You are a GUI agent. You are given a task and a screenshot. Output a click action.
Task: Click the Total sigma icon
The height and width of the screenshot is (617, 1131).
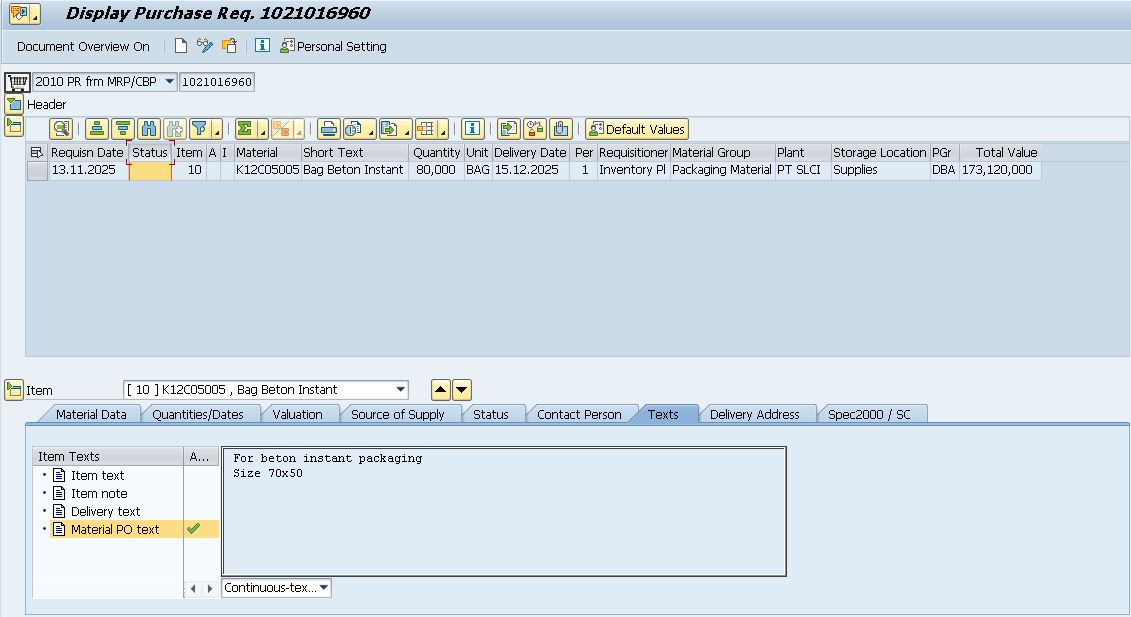coord(245,129)
